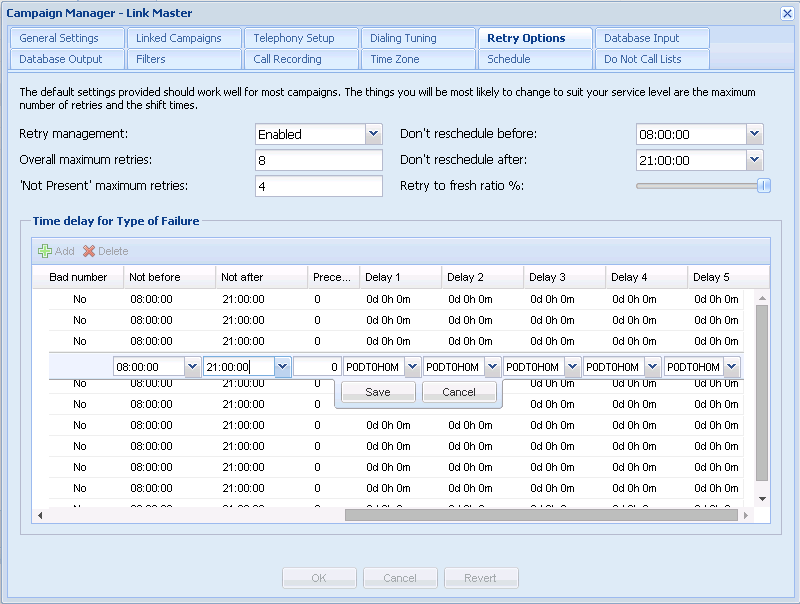
Task: Select the Telephony Setup tab
Action: click(x=301, y=38)
